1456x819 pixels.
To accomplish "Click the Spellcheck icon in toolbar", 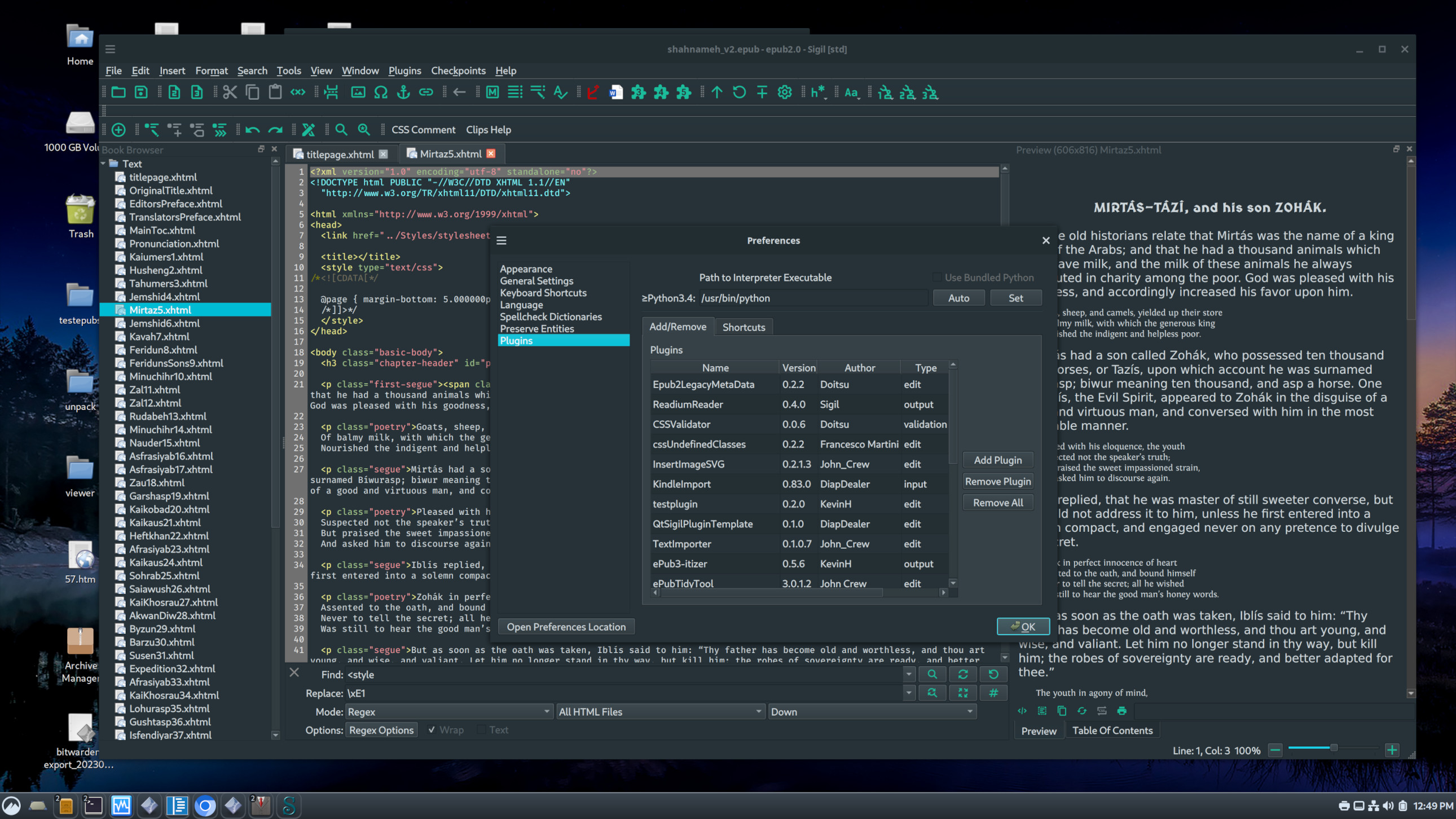I will click(x=560, y=93).
